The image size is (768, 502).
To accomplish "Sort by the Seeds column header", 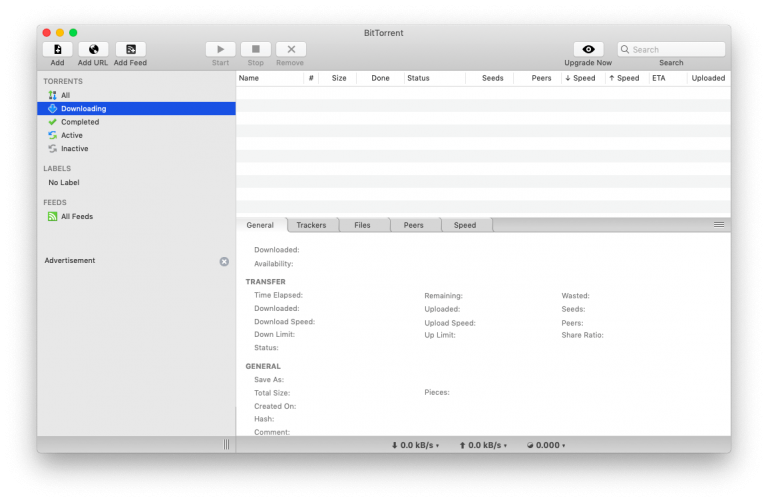I will pyautogui.click(x=490, y=78).
